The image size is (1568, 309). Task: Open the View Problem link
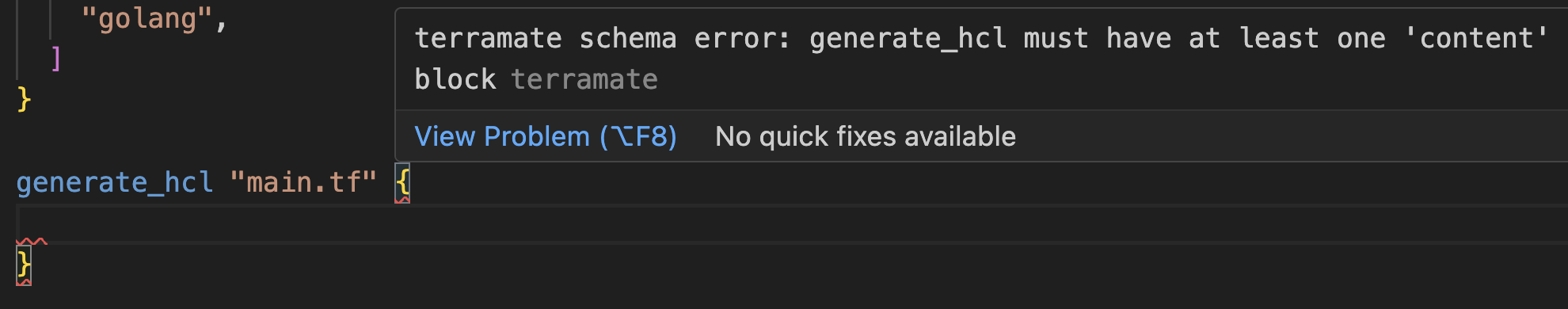tap(546, 136)
